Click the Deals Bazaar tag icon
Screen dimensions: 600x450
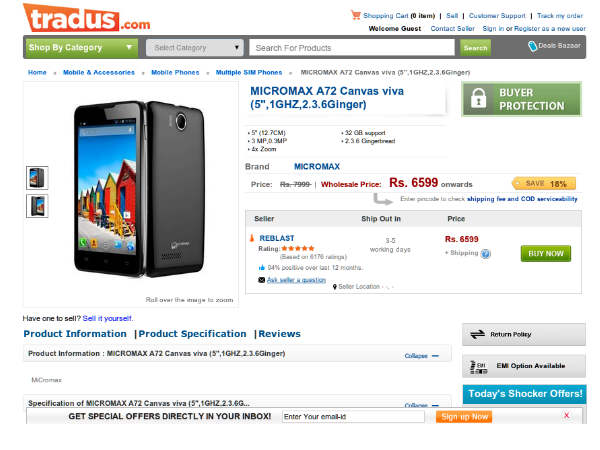pyautogui.click(x=533, y=46)
